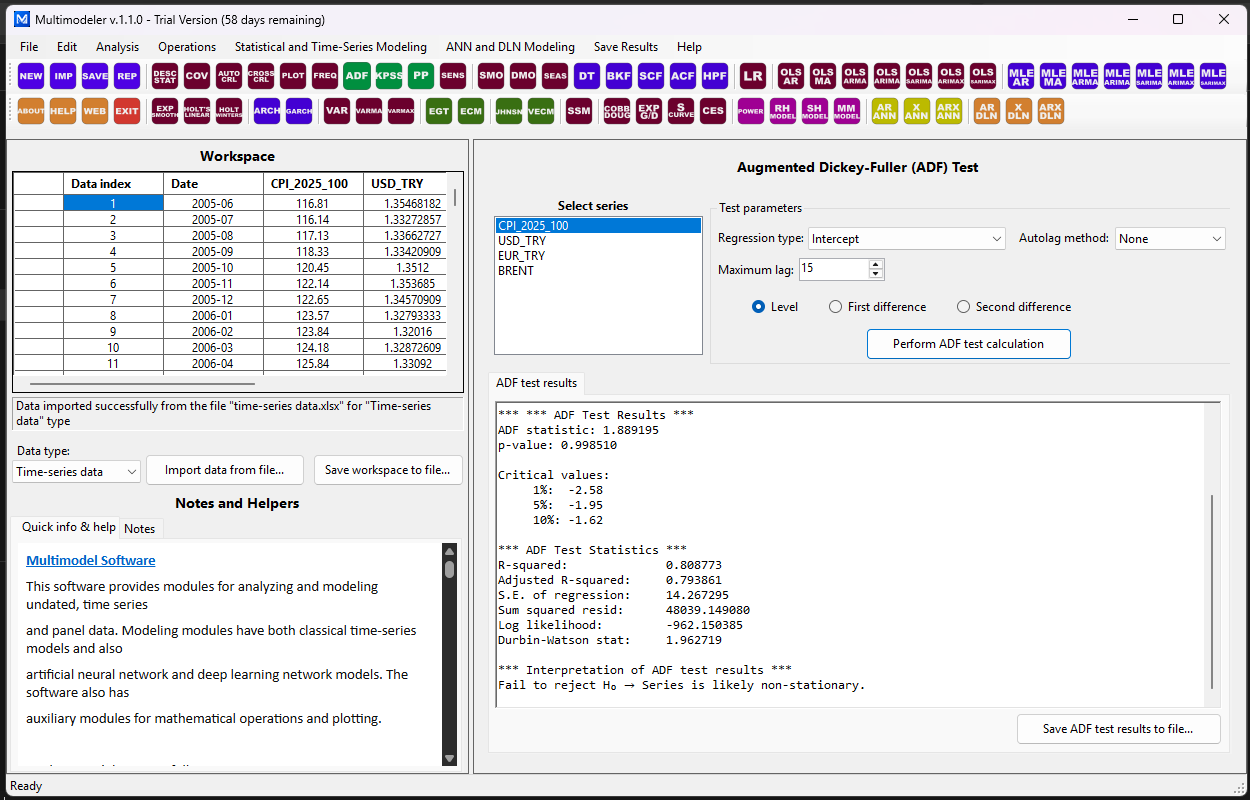The image size is (1250, 800).
Task: Open the File menu
Action: (x=29, y=47)
